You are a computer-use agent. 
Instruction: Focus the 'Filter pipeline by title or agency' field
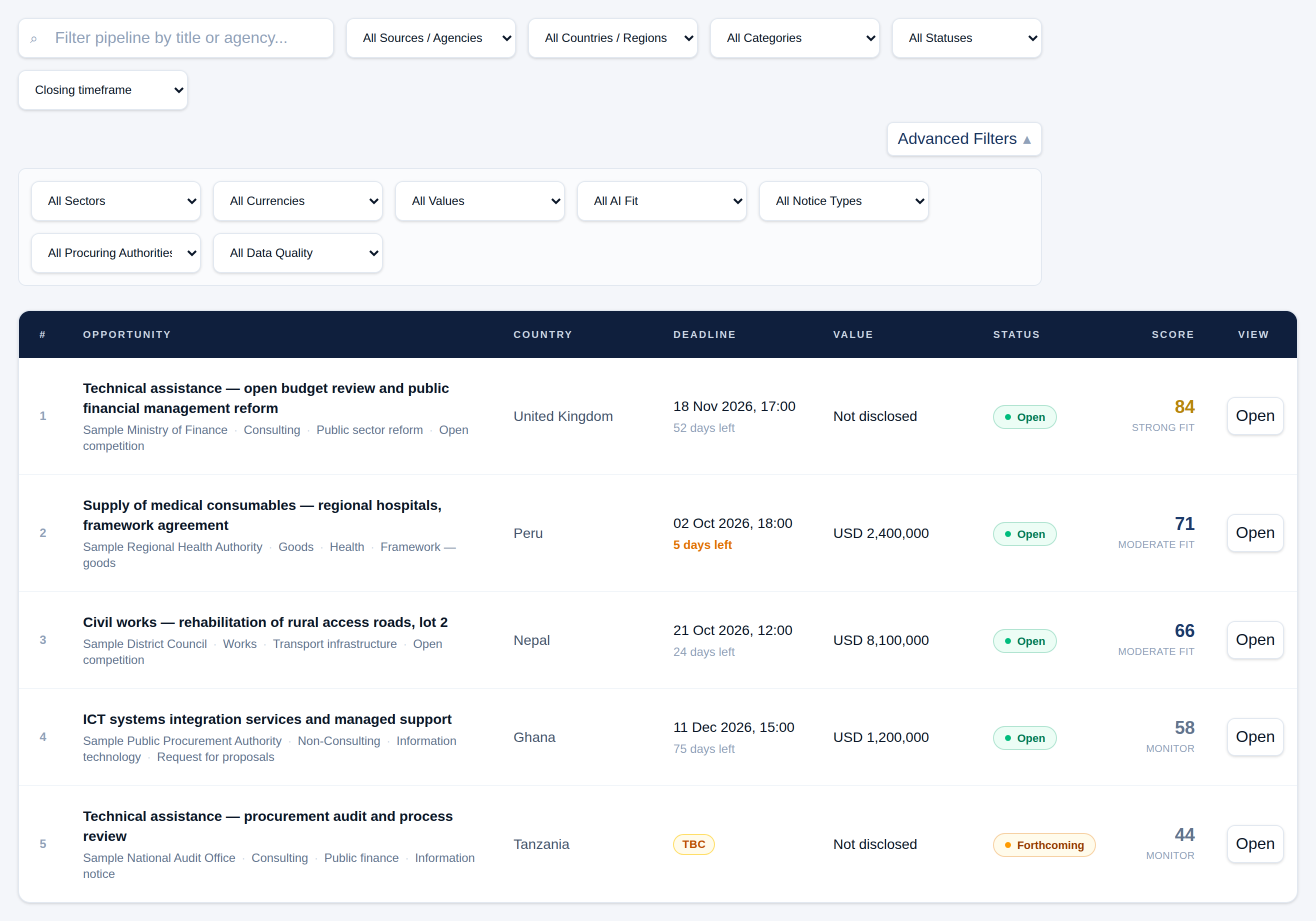pyautogui.click(x=176, y=38)
